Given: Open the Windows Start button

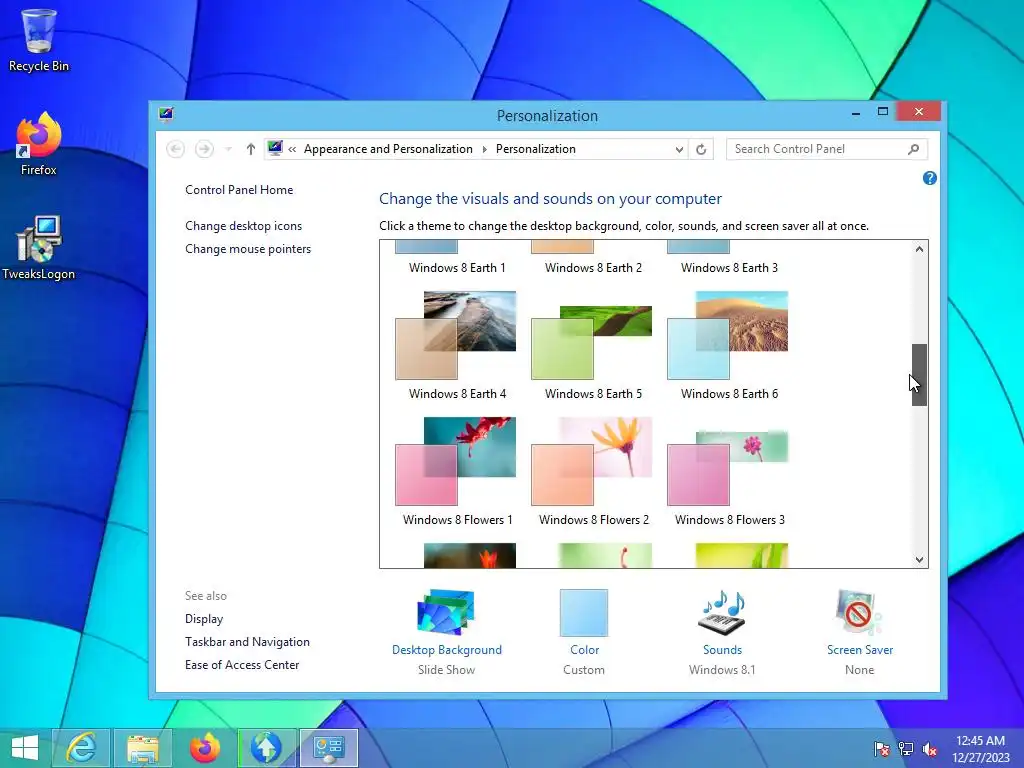Looking at the screenshot, I should click(x=25, y=748).
